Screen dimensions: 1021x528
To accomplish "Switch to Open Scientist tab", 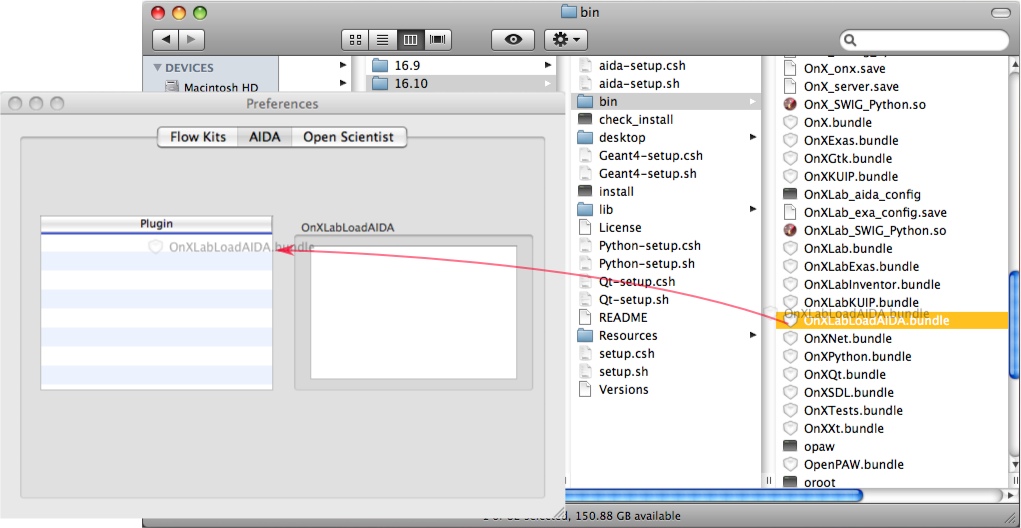I will (x=348, y=137).
